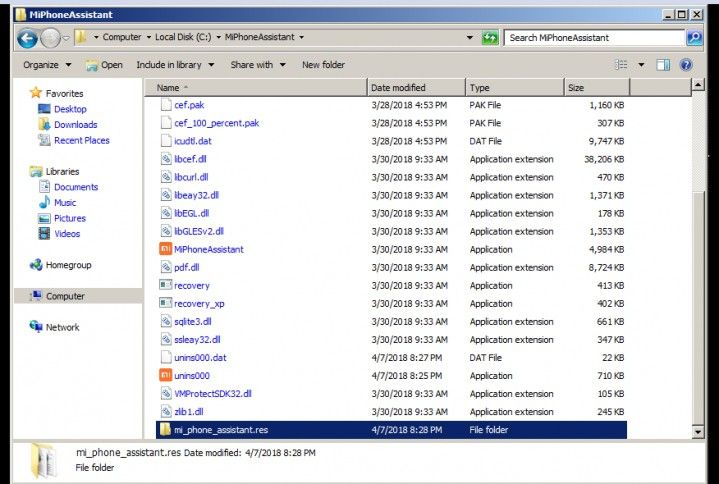The width and height of the screenshot is (719, 484).
Task: Click the Search MiPhoneAssistant field
Action: [x=594, y=38]
